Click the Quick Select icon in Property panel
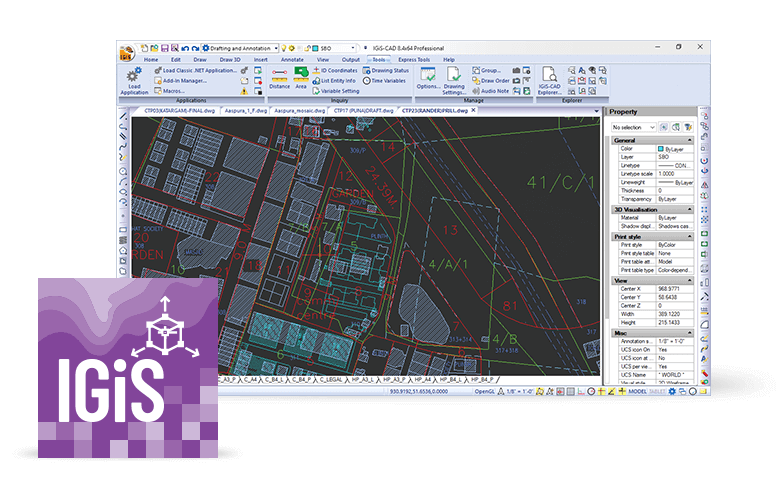 pyautogui.click(x=687, y=127)
